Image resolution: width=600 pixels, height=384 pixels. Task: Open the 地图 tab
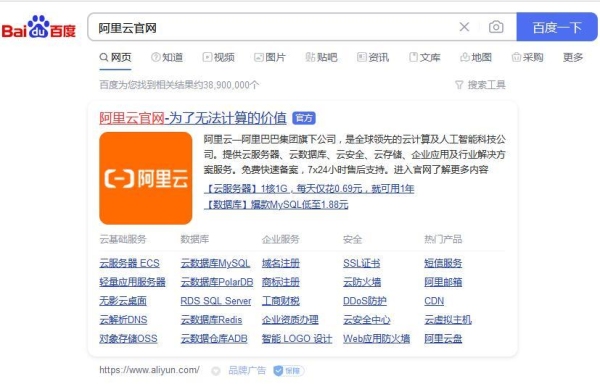tap(476, 57)
